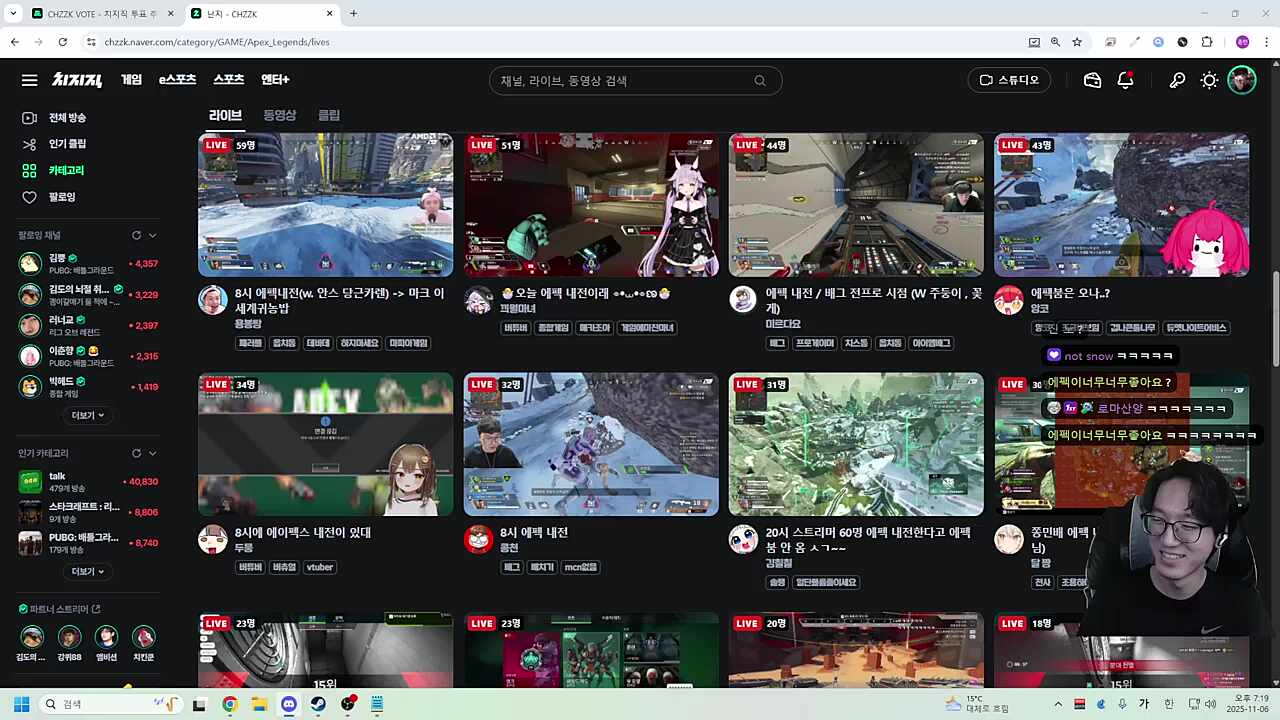Image resolution: width=1280 pixels, height=720 pixels.
Task: Bookmark this page with the star icon
Action: pyautogui.click(x=1077, y=42)
